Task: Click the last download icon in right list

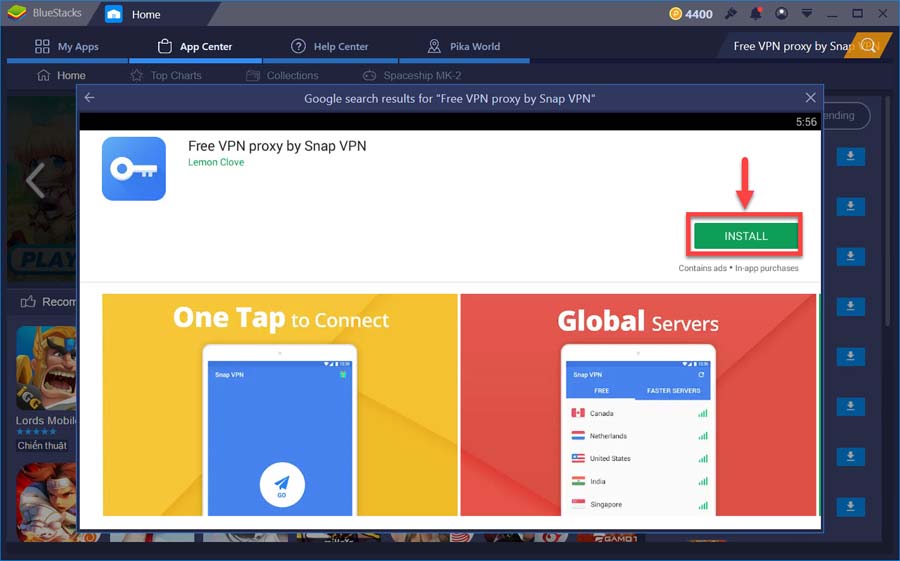Action: pos(851,506)
